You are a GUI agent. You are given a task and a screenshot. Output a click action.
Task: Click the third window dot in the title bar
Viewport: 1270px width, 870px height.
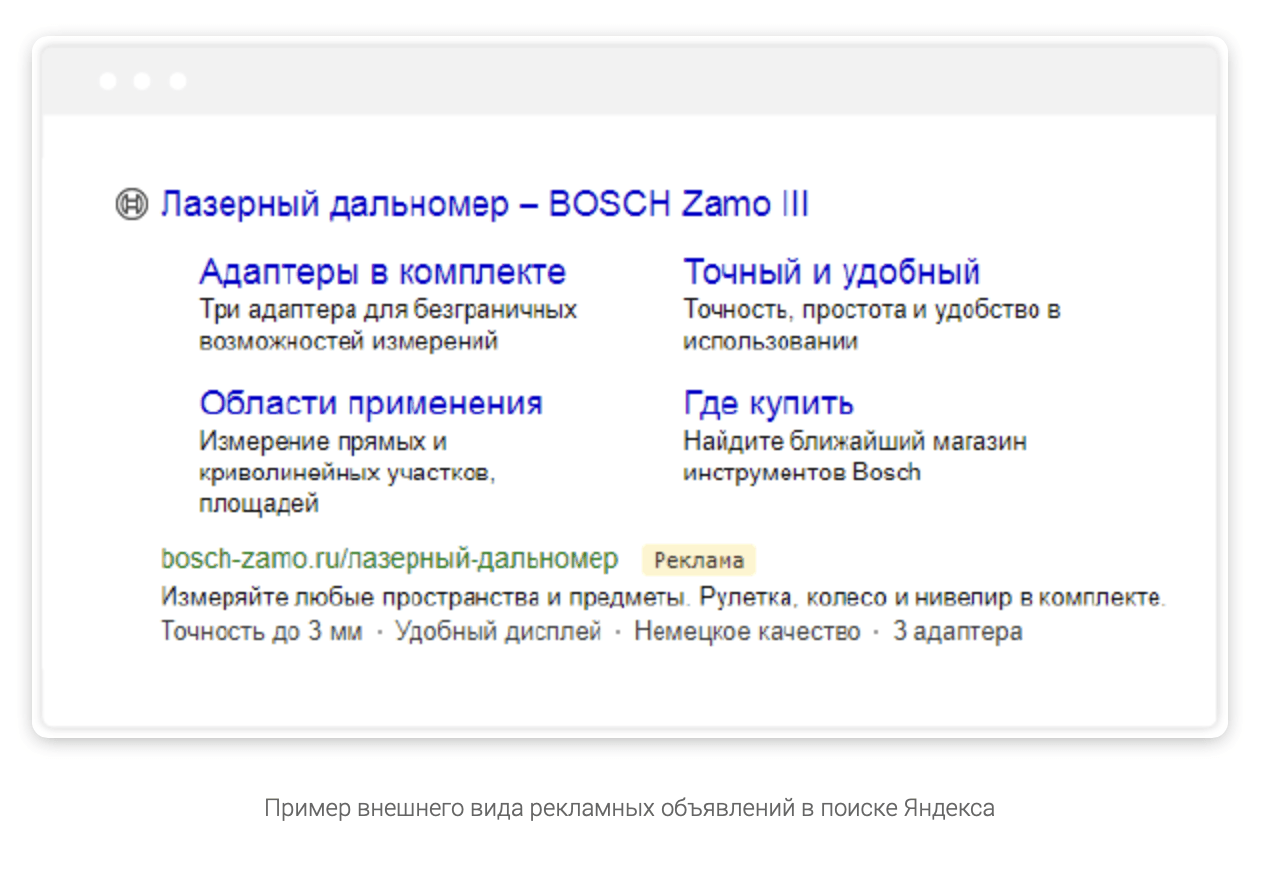(178, 81)
